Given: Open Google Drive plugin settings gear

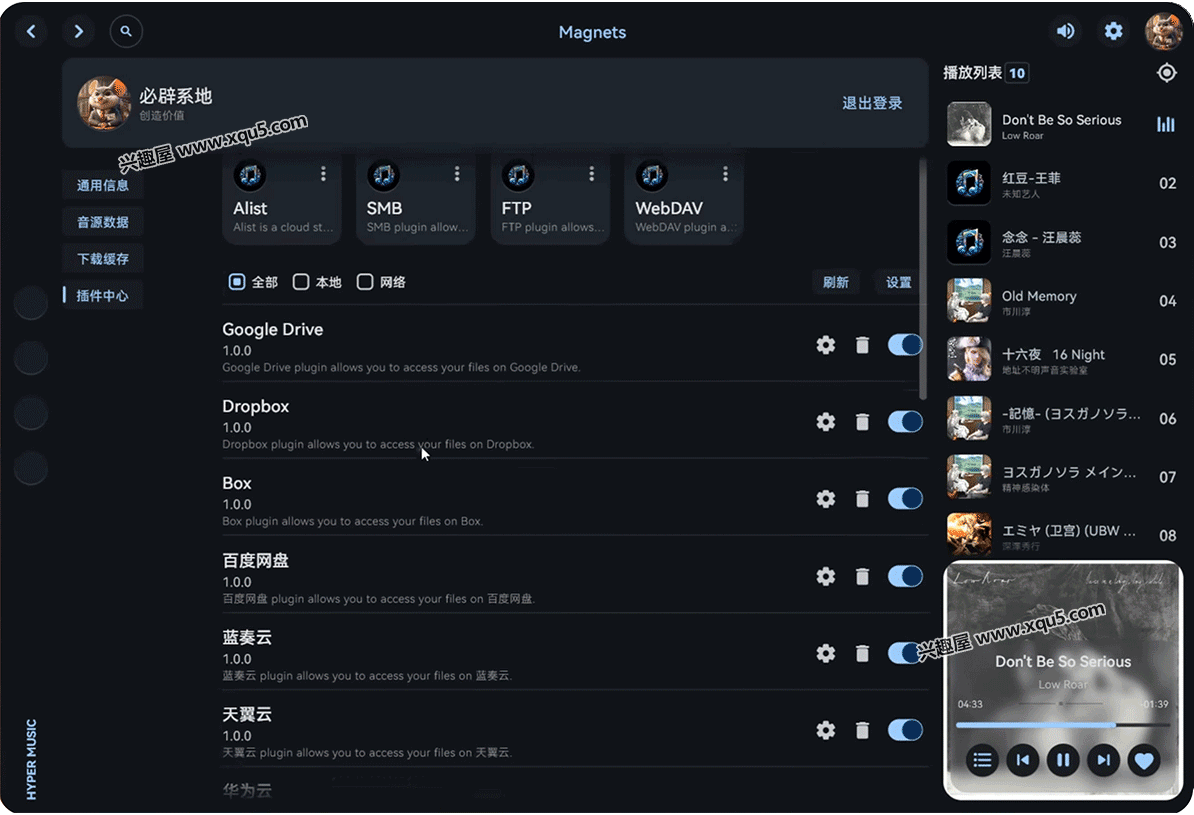Looking at the screenshot, I should point(825,345).
